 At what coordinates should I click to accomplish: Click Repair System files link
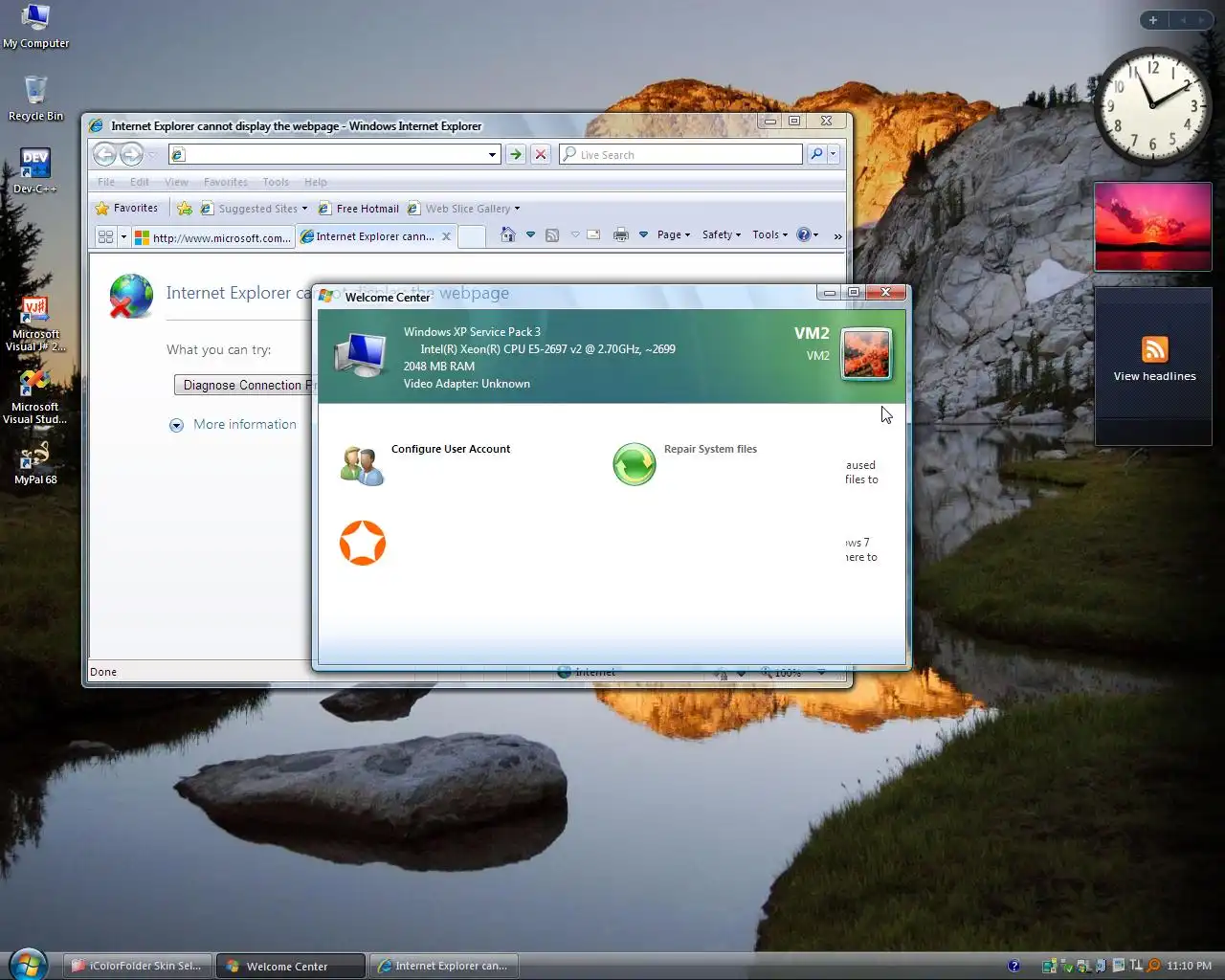pos(710,449)
